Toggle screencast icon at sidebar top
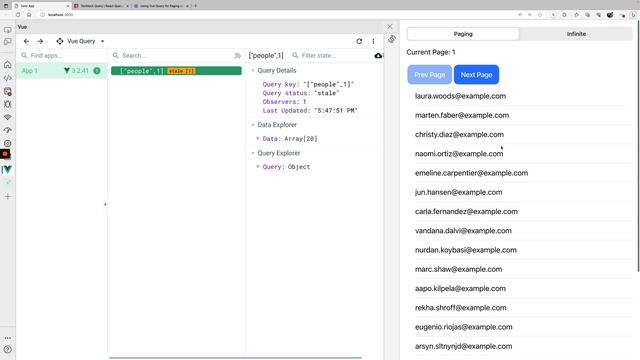This screenshot has height=360, width=640. point(7,30)
